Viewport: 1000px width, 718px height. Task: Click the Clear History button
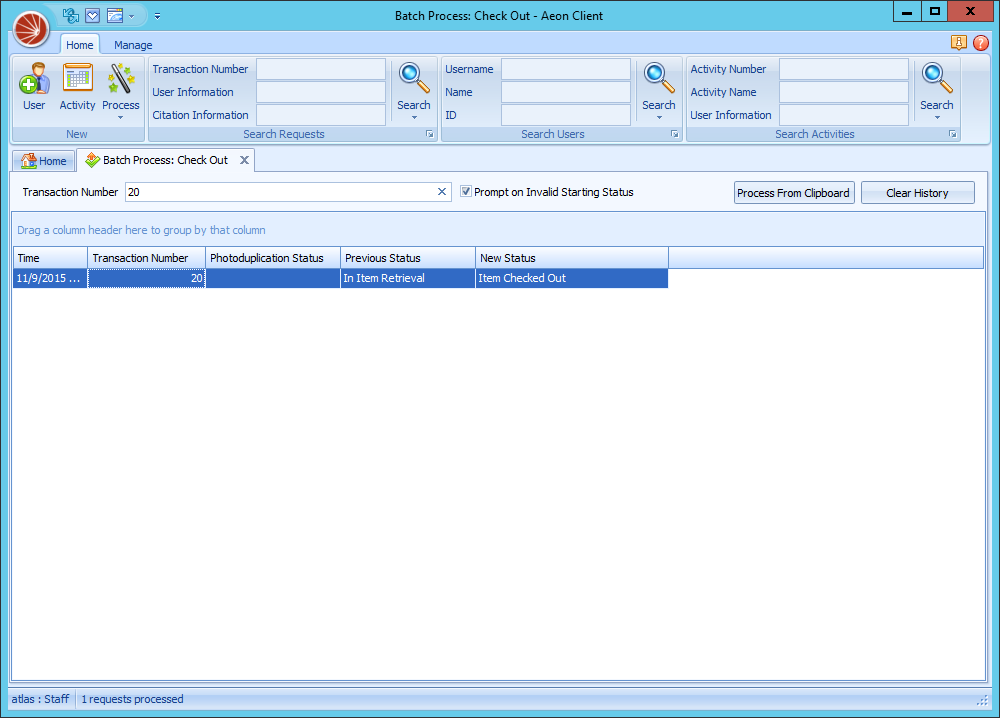point(917,192)
